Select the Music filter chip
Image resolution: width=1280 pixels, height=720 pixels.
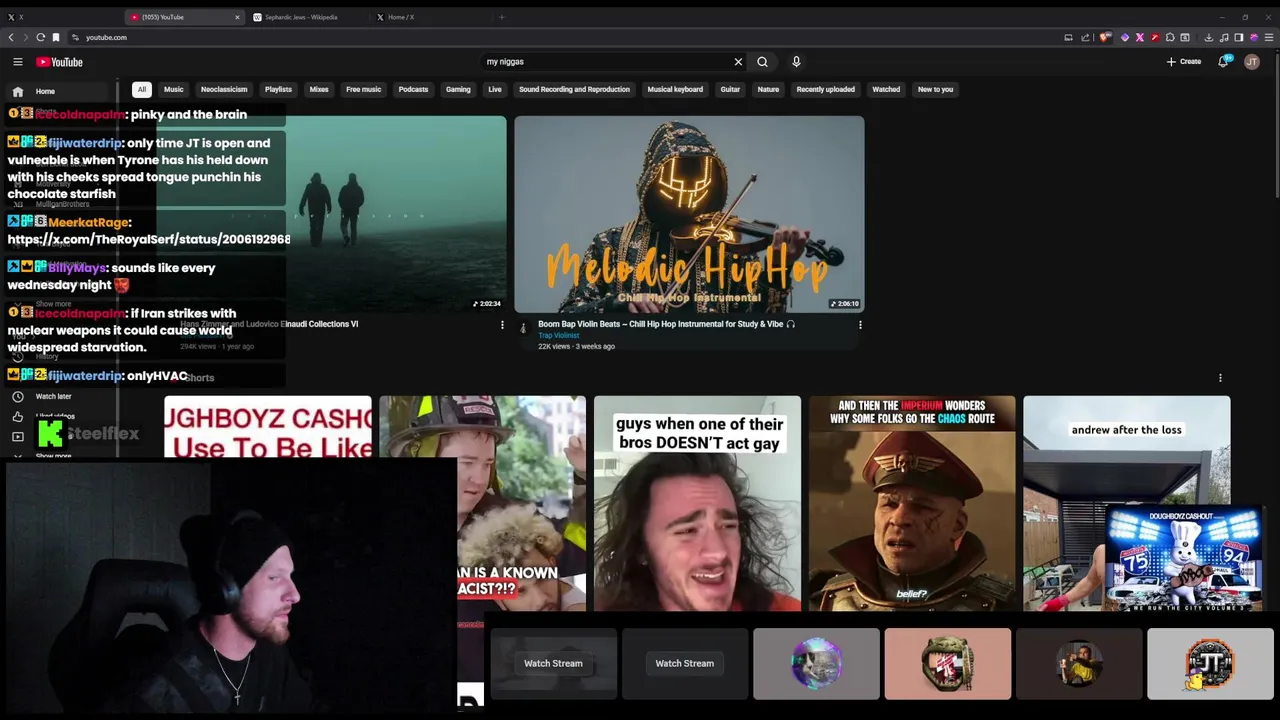point(174,89)
